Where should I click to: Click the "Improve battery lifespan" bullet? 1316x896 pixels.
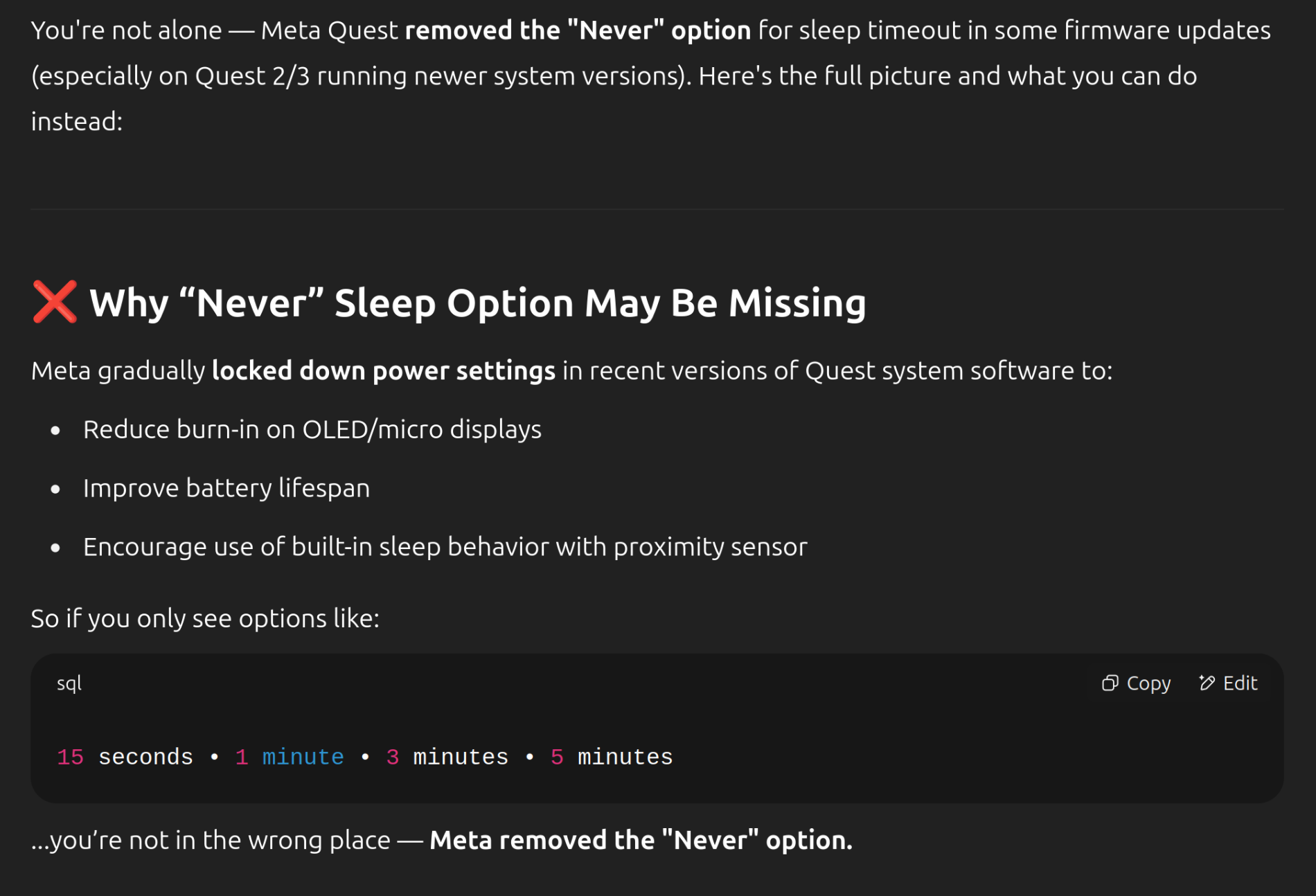pos(226,488)
